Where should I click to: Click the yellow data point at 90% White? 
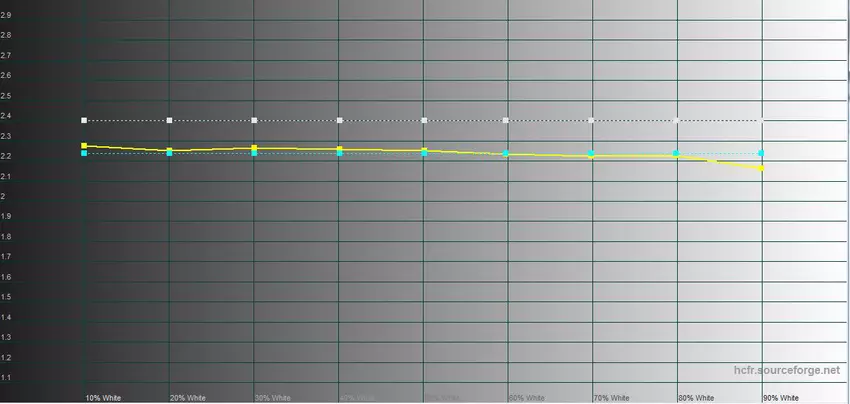click(762, 168)
